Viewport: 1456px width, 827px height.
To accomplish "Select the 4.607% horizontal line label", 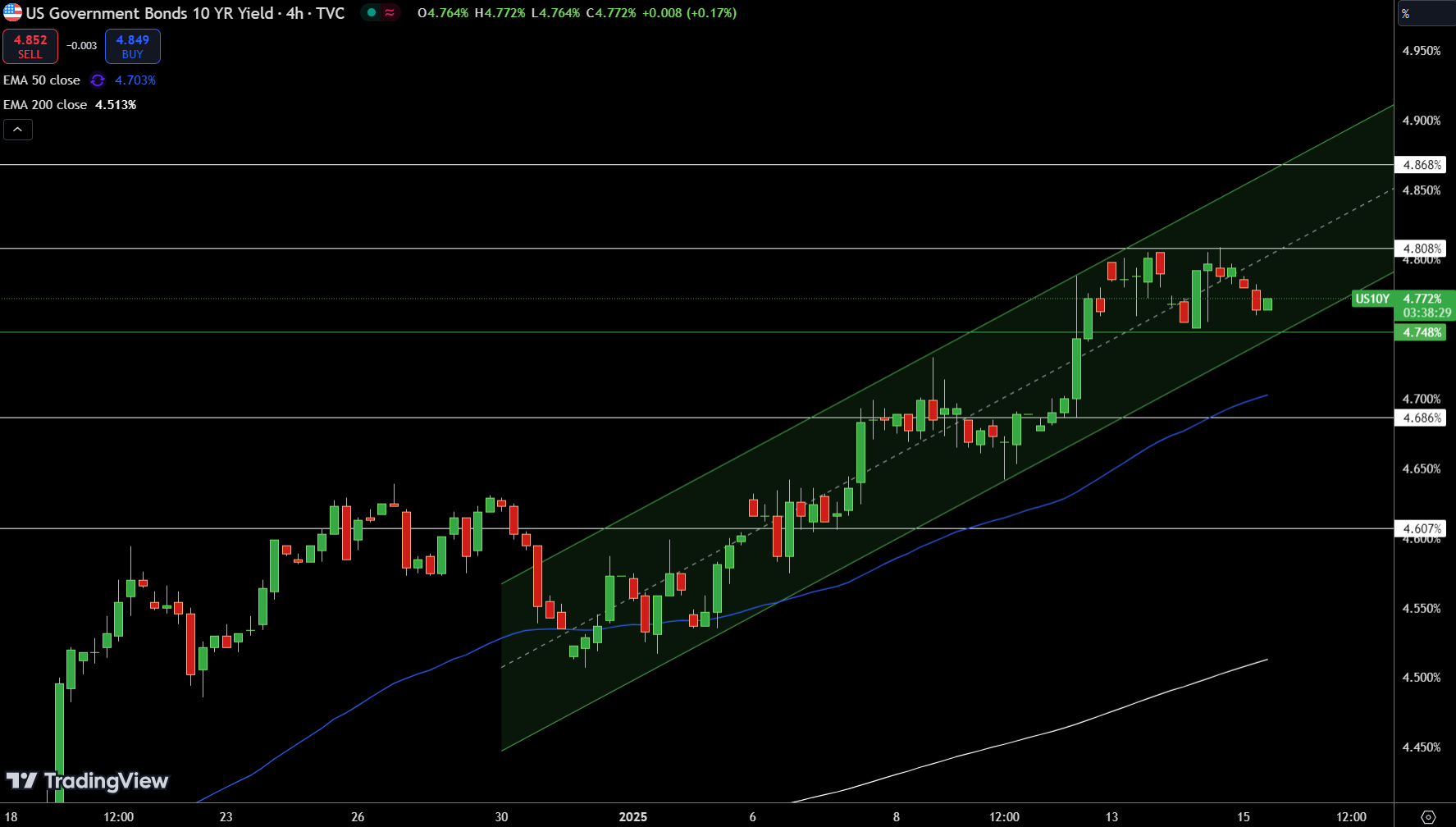I will coord(1422,529).
